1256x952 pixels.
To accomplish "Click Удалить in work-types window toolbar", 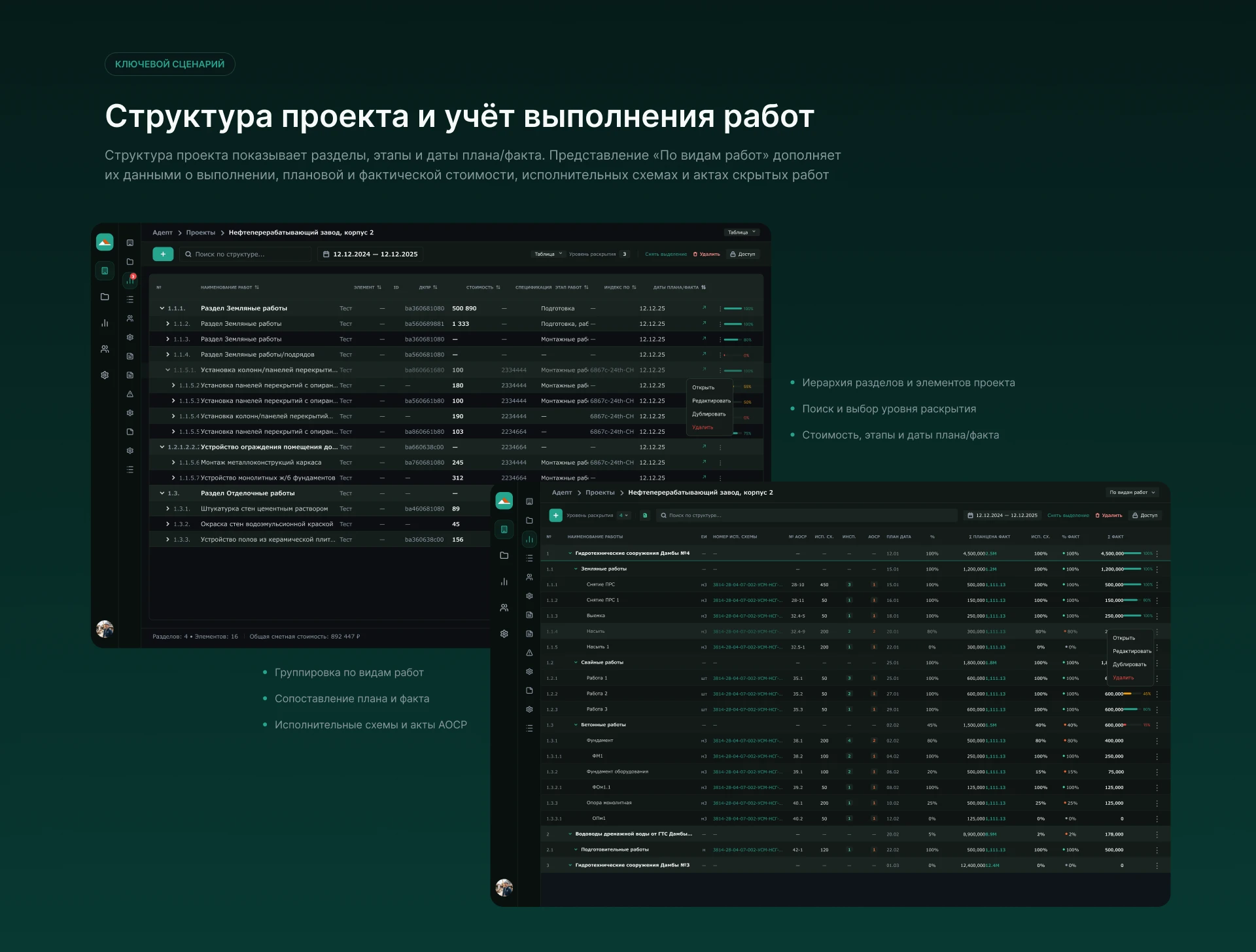I will pos(1109,516).
